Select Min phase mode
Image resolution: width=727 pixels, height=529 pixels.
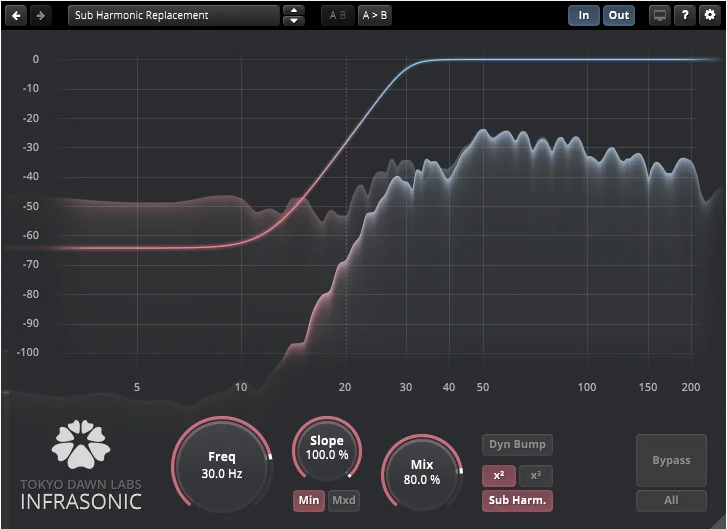pyautogui.click(x=309, y=500)
